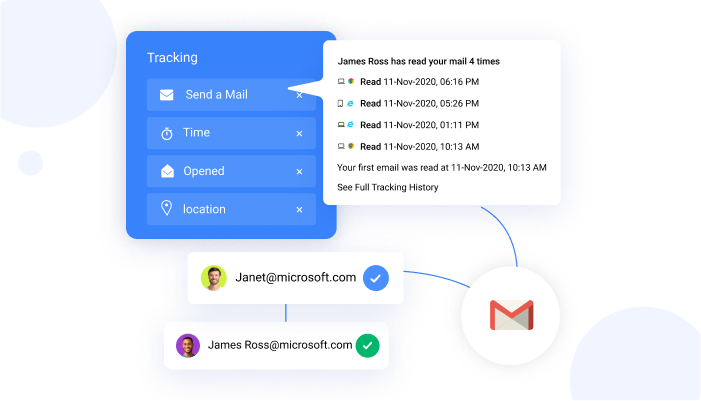This screenshot has width=701, height=401.
Task: Open See Full Tracking History
Action: 388,187
